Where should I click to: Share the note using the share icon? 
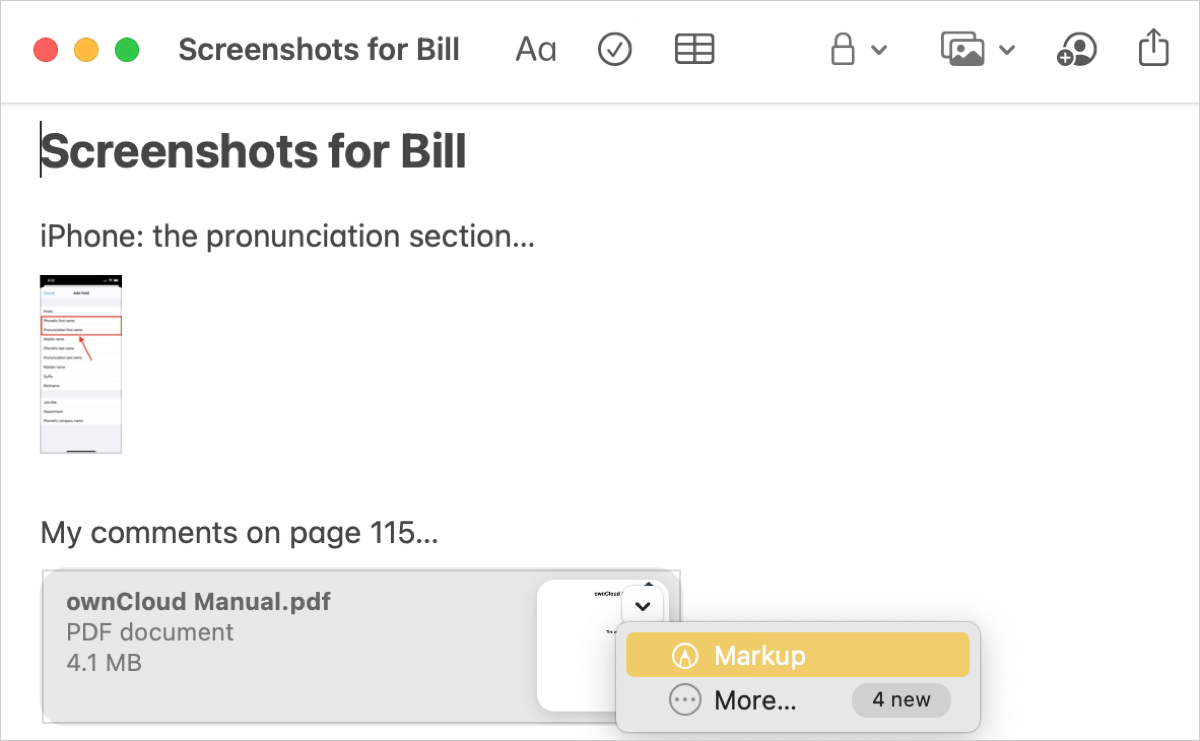[1153, 48]
